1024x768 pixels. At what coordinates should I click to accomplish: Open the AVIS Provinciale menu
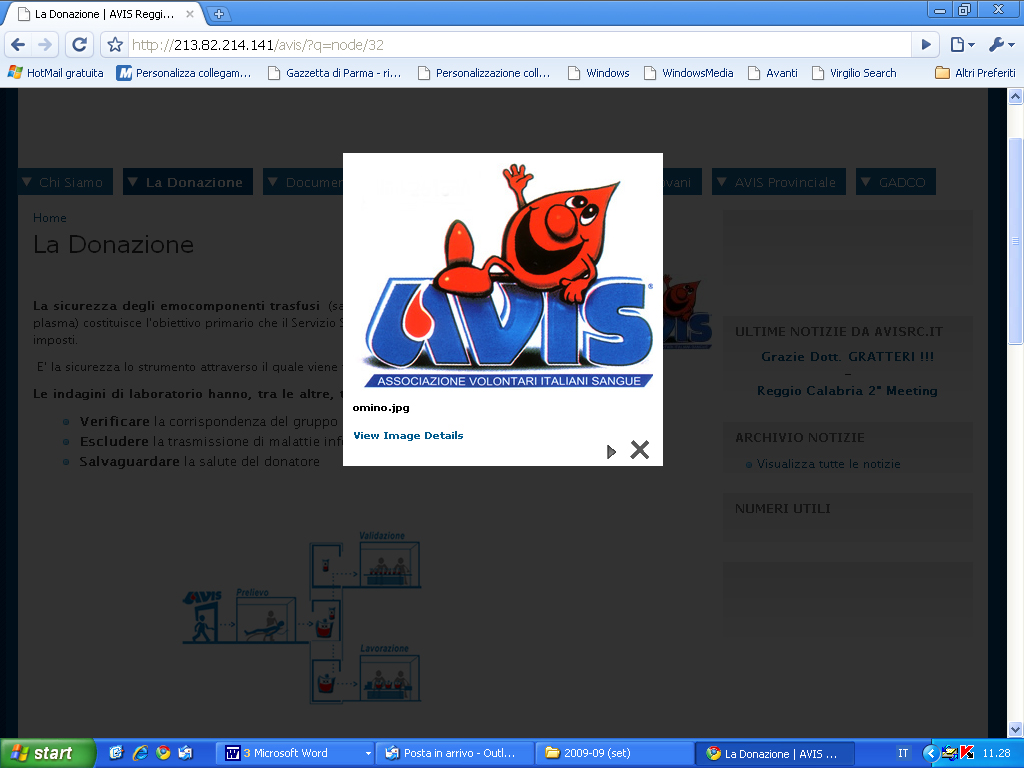(x=779, y=182)
